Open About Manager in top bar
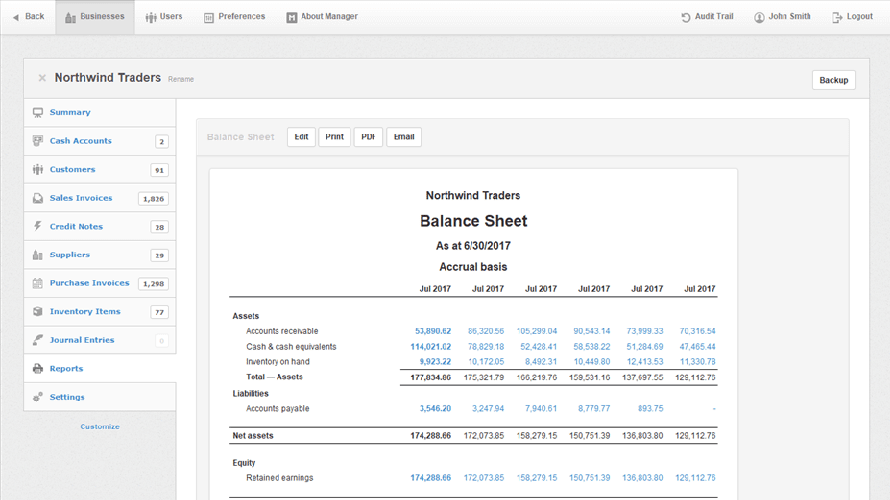 coord(321,17)
